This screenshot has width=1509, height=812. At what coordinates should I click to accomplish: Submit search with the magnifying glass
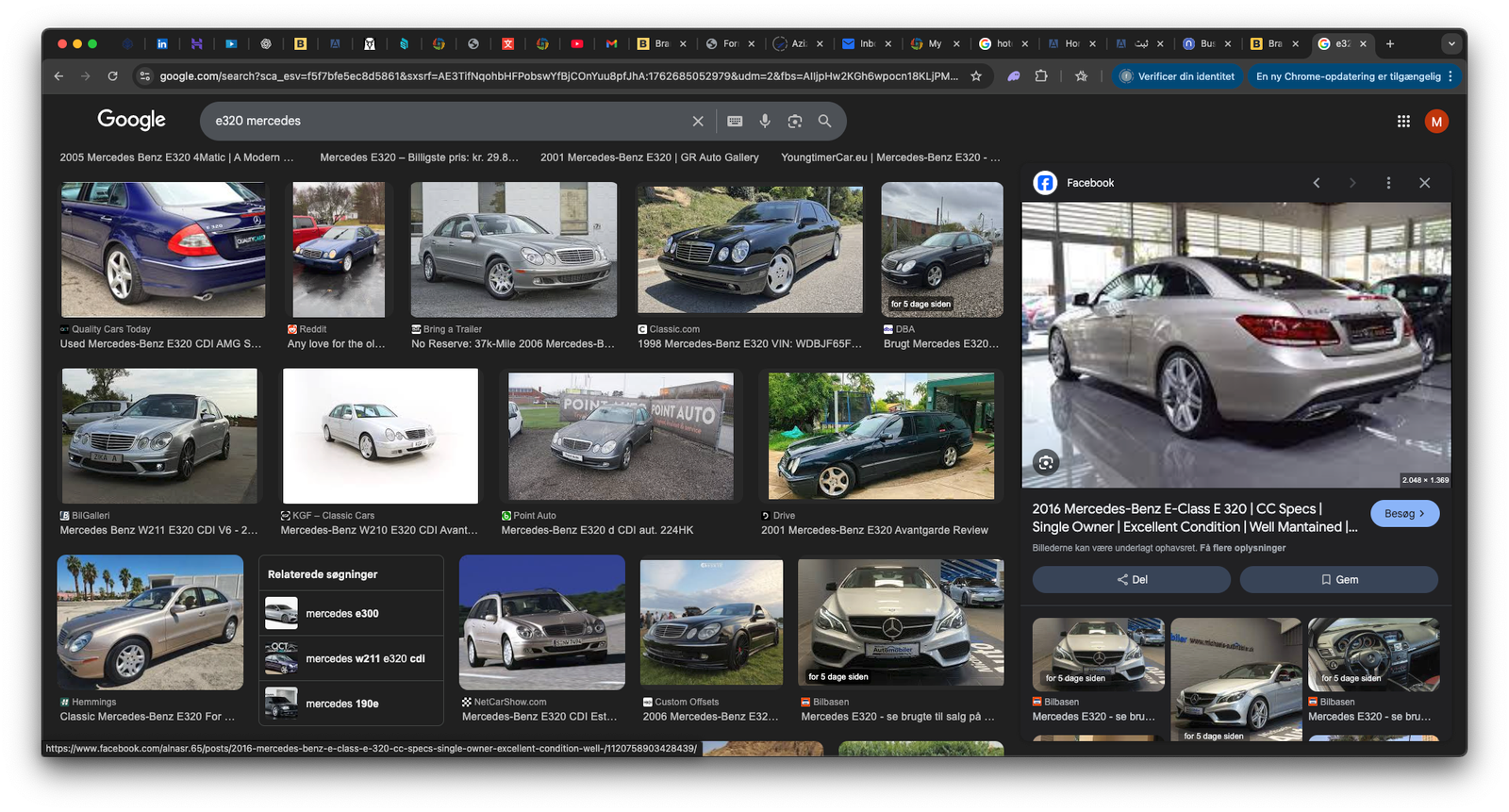coord(824,121)
